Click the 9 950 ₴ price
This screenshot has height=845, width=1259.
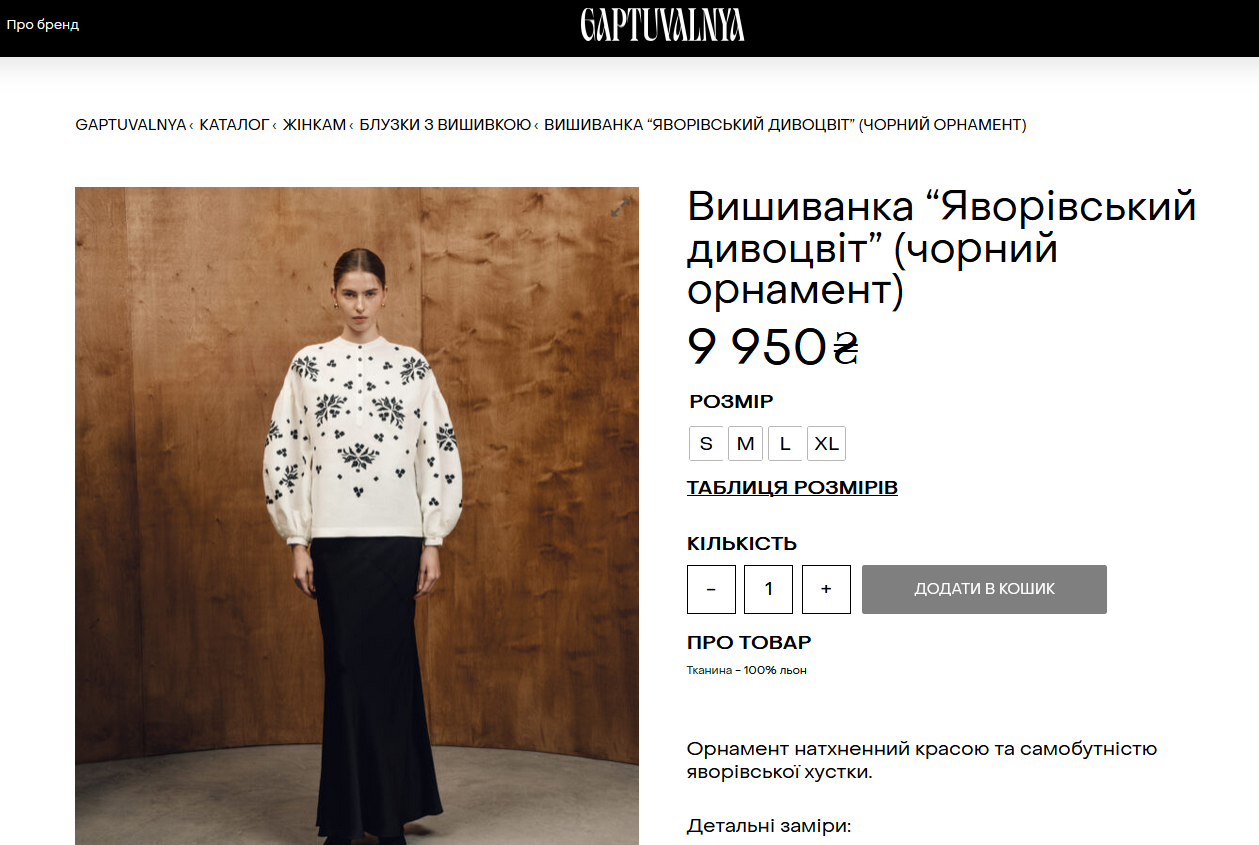773,347
